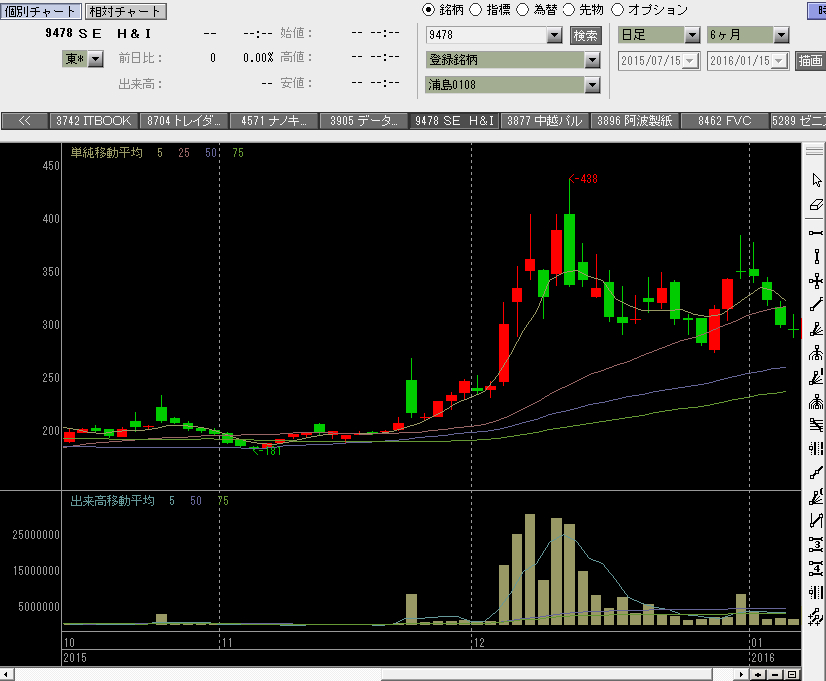
Task: Click the 描画 draw button
Action: (x=810, y=61)
